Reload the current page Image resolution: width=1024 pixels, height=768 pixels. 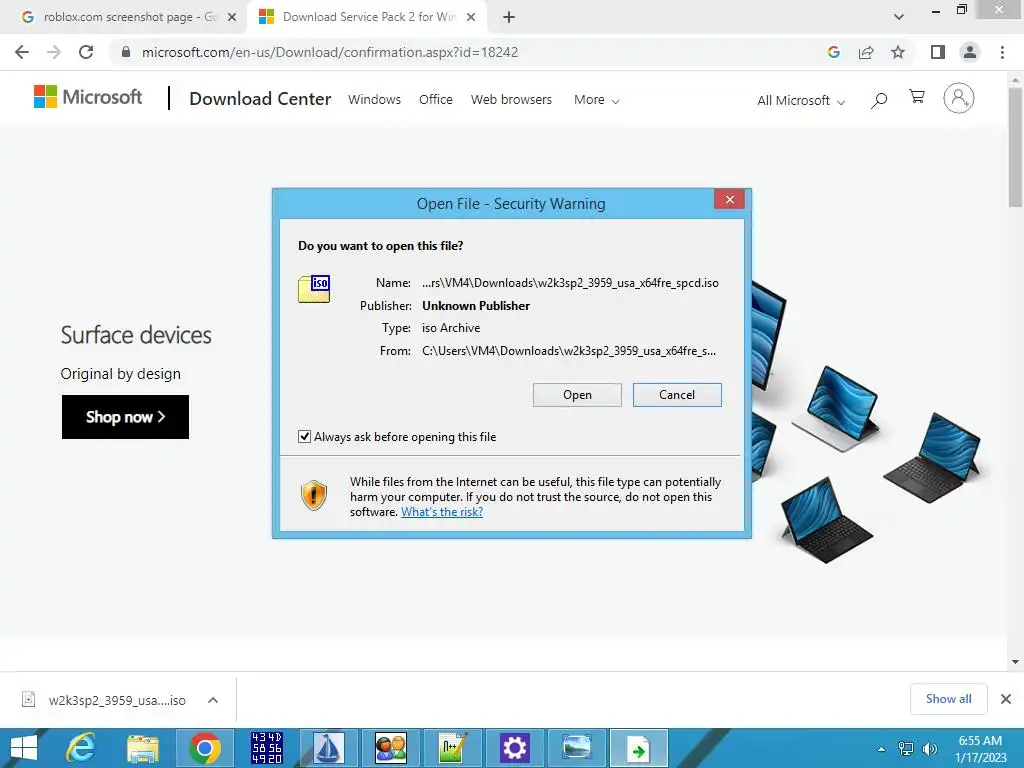86,52
